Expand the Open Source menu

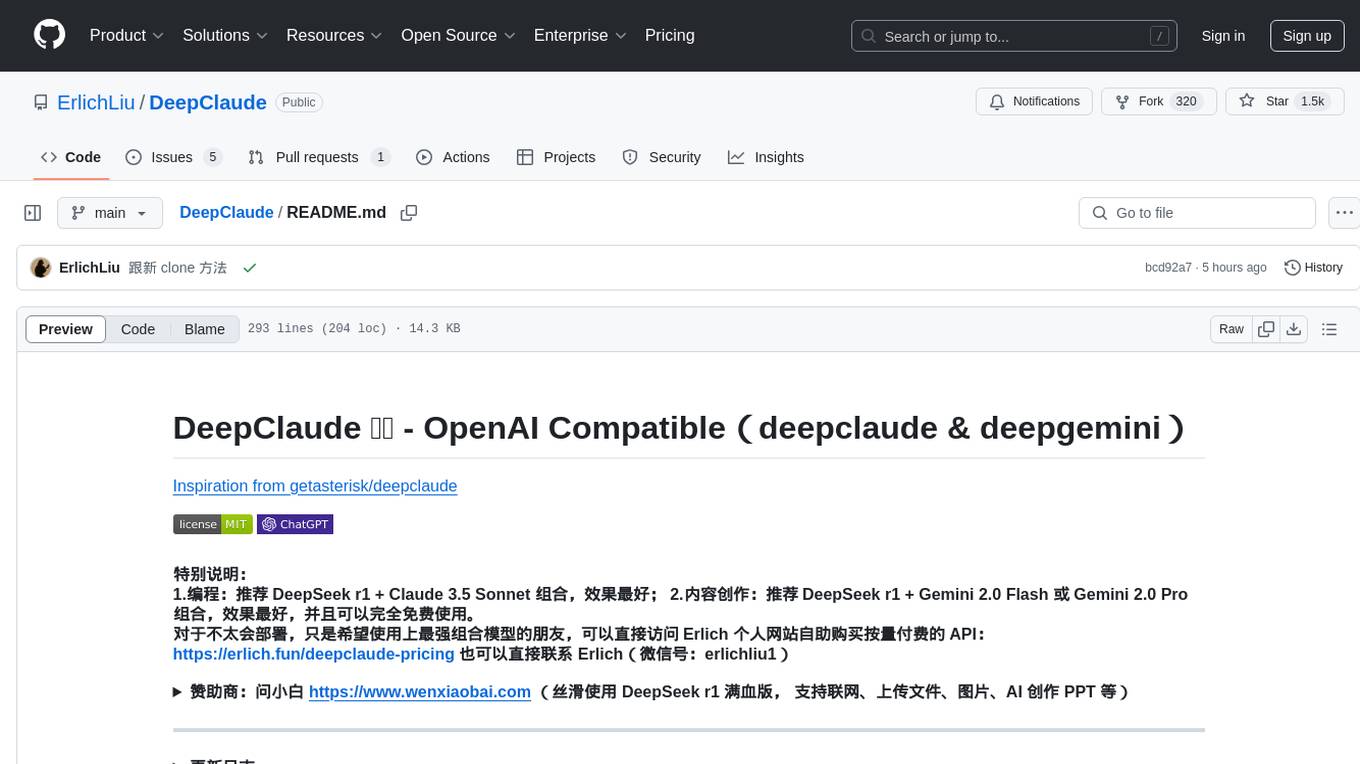pyautogui.click(x=458, y=35)
